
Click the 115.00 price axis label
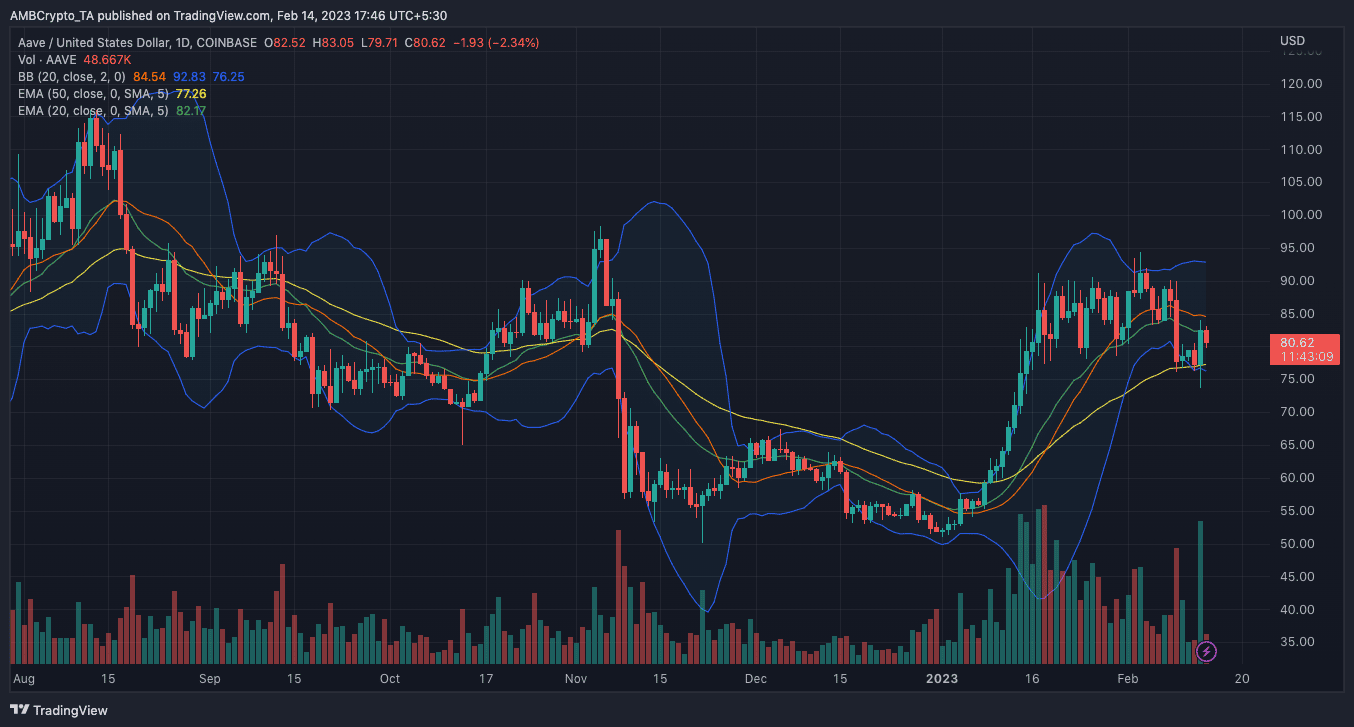coord(1301,117)
